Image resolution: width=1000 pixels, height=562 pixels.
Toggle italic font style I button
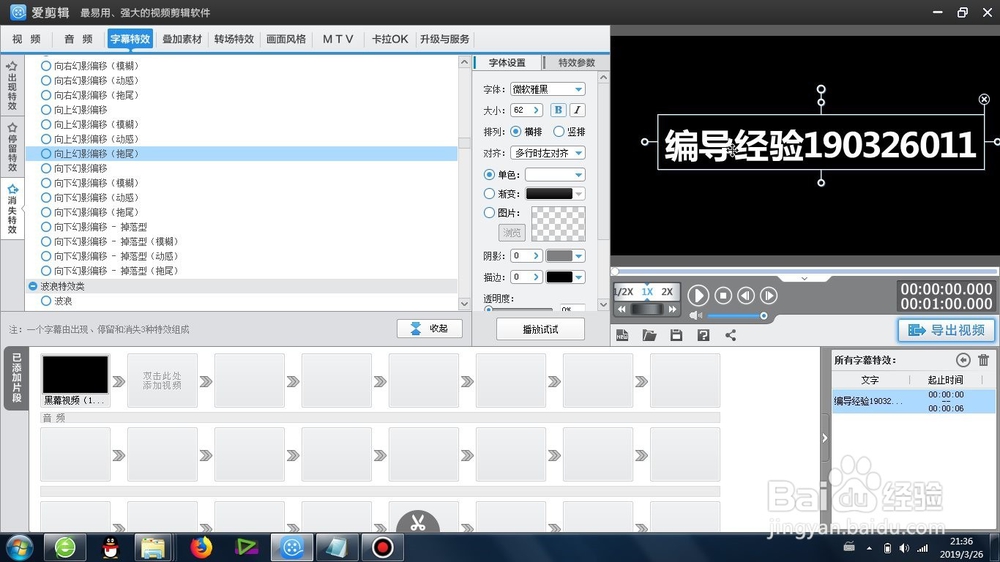click(577, 110)
